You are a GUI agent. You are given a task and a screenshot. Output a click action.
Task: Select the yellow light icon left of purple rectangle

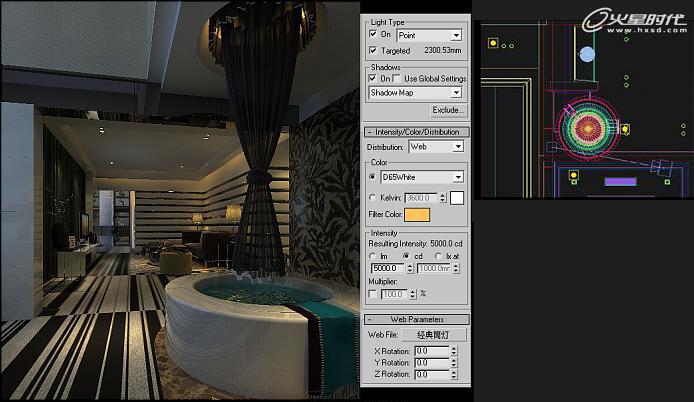click(x=574, y=175)
